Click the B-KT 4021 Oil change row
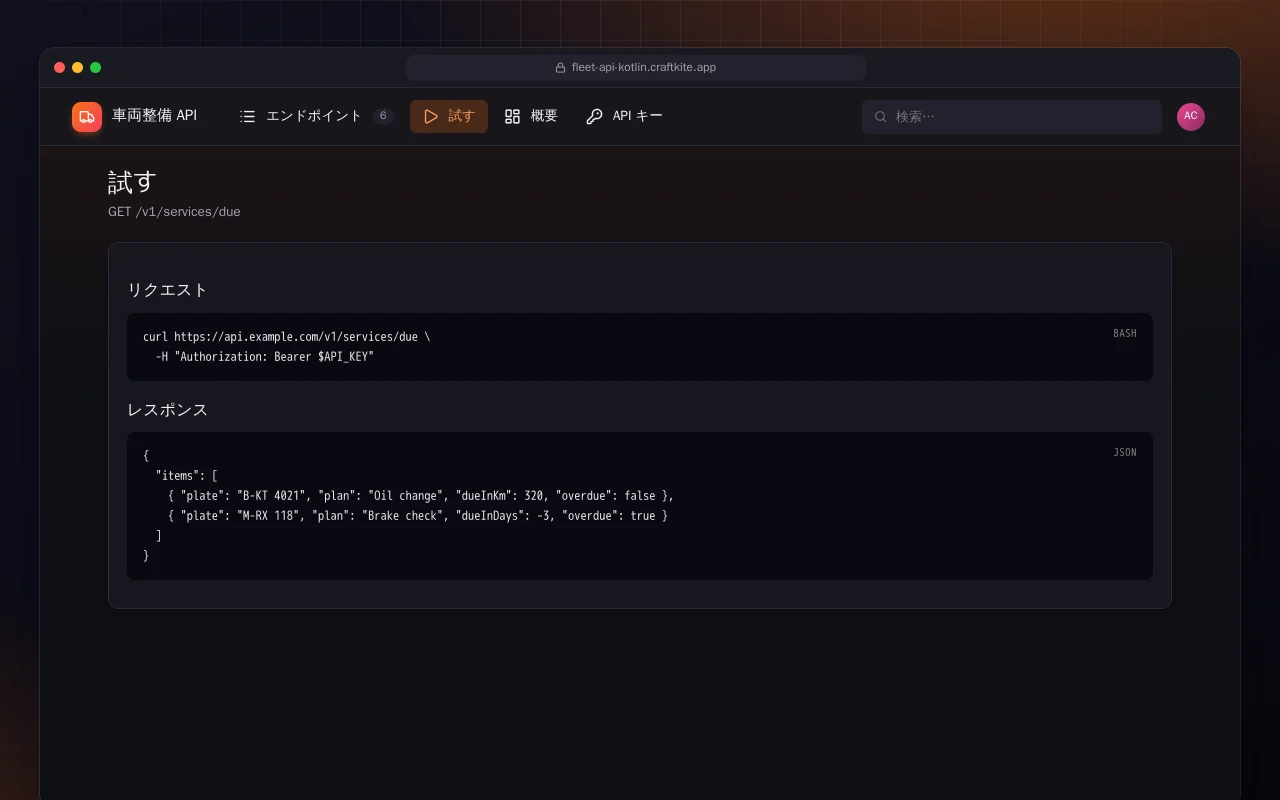Screen dimensions: 1280x800 tap(421, 496)
